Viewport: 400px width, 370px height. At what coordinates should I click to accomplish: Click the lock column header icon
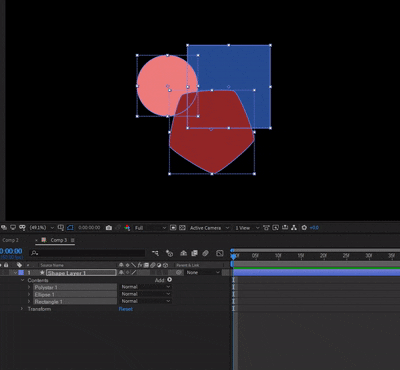[x=6, y=265]
